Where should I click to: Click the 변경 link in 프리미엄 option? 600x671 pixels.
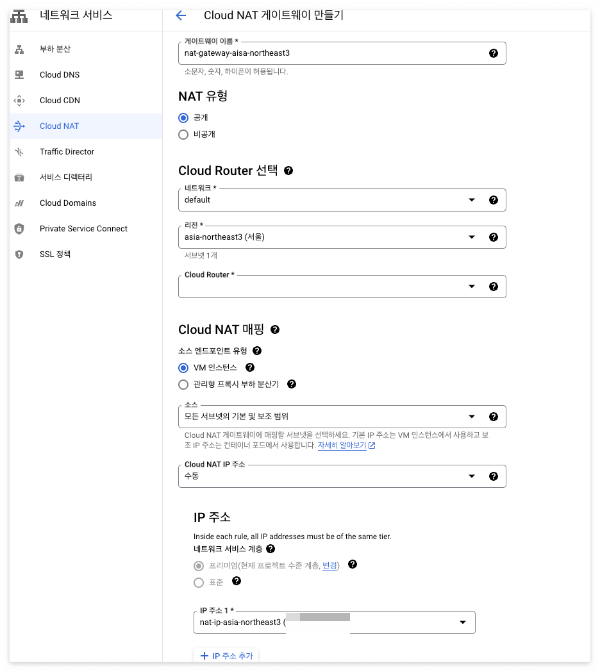pos(330,566)
